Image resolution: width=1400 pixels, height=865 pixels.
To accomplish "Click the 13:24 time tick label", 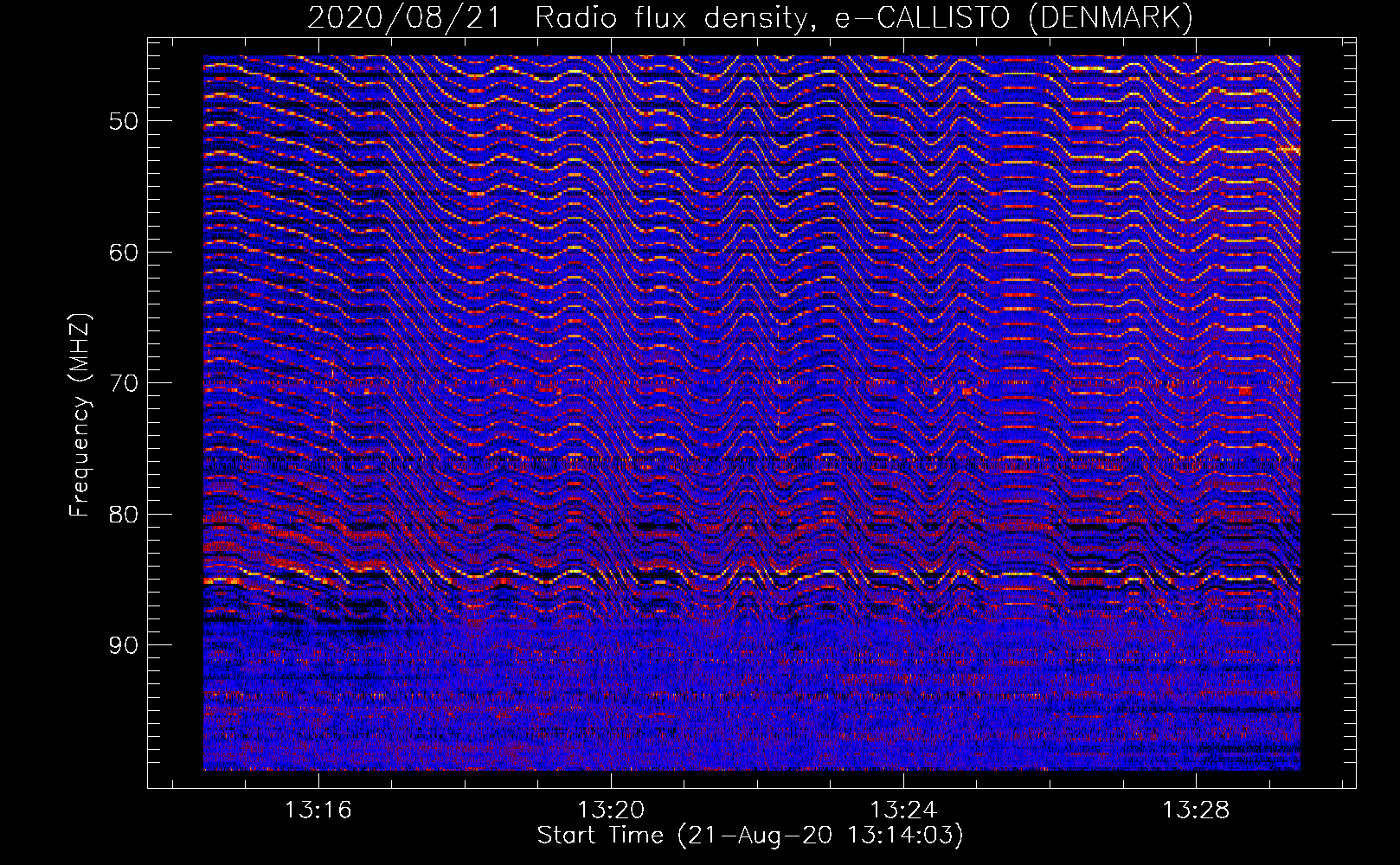I will (903, 811).
